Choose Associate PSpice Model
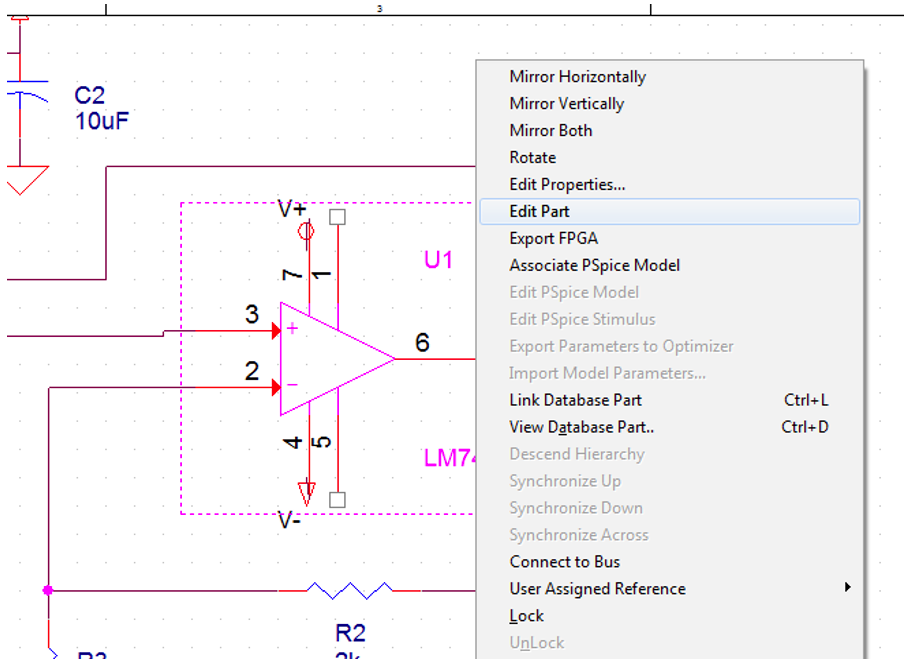 594,266
